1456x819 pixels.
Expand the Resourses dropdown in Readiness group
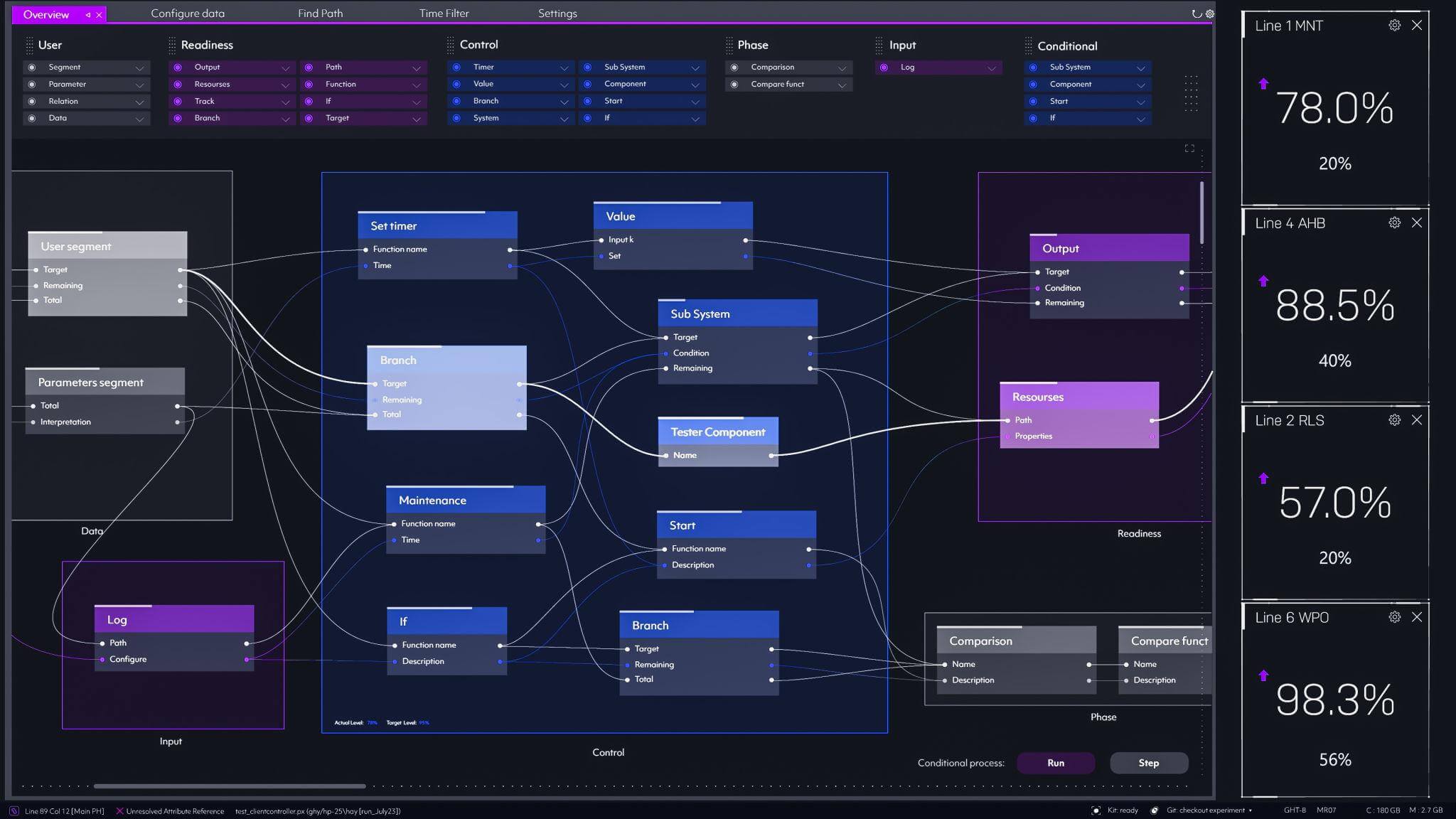285,85
